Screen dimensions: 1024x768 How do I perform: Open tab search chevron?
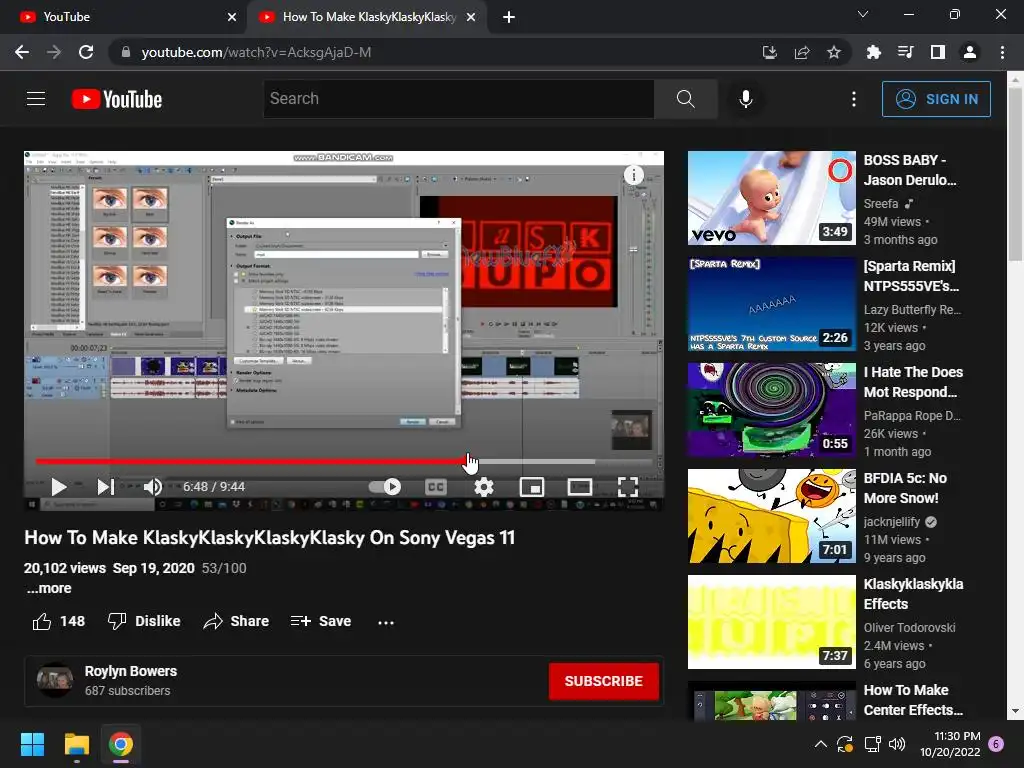[x=863, y=14]
